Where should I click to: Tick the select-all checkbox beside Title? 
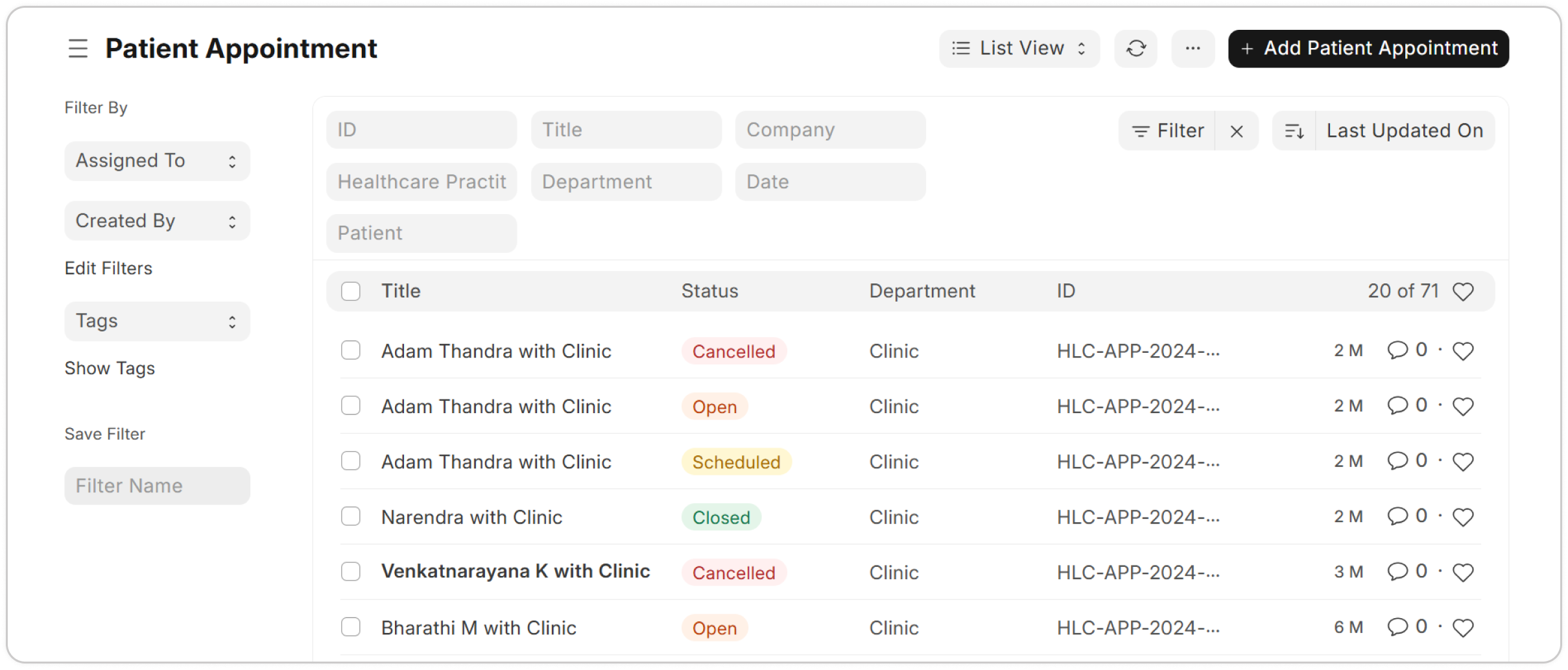click(x=351, y=291)
